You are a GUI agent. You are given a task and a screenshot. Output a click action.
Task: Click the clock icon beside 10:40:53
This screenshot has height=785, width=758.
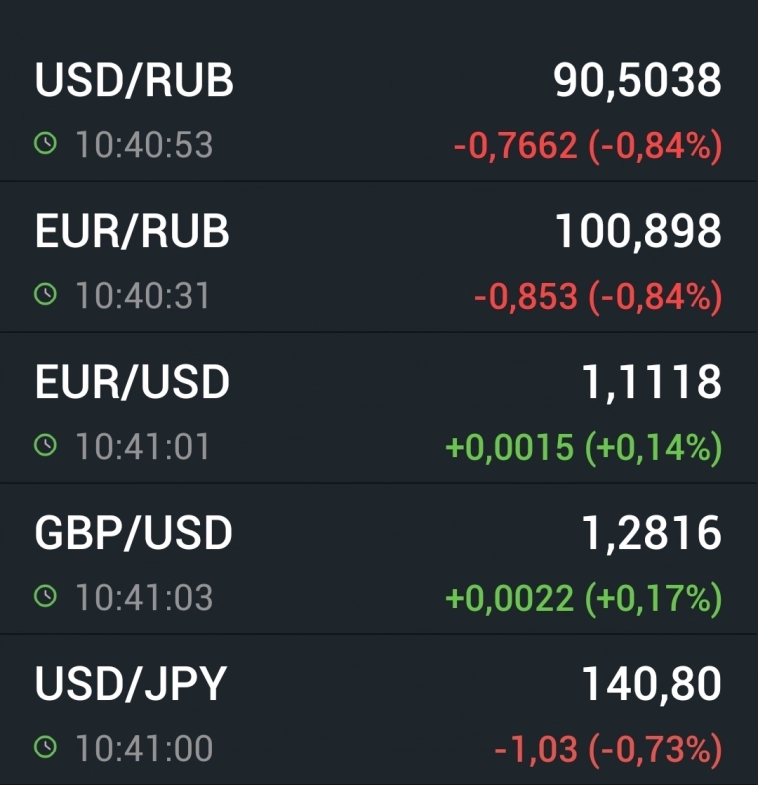(x=45, y=145)
